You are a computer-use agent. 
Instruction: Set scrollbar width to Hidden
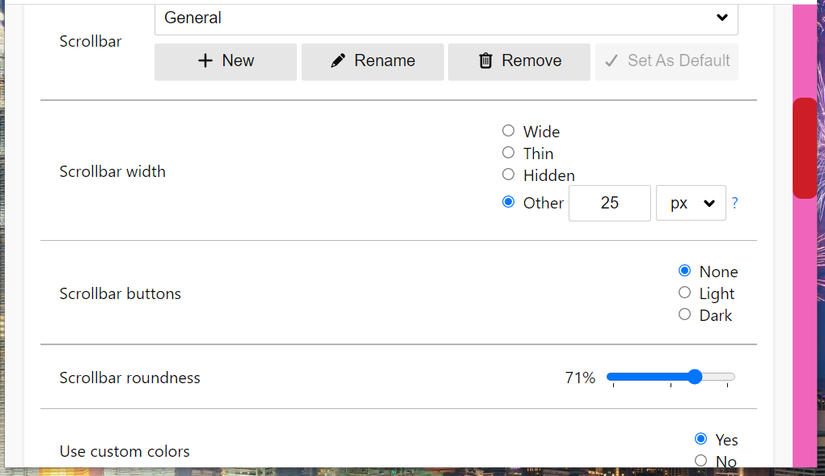pos(508,175)
